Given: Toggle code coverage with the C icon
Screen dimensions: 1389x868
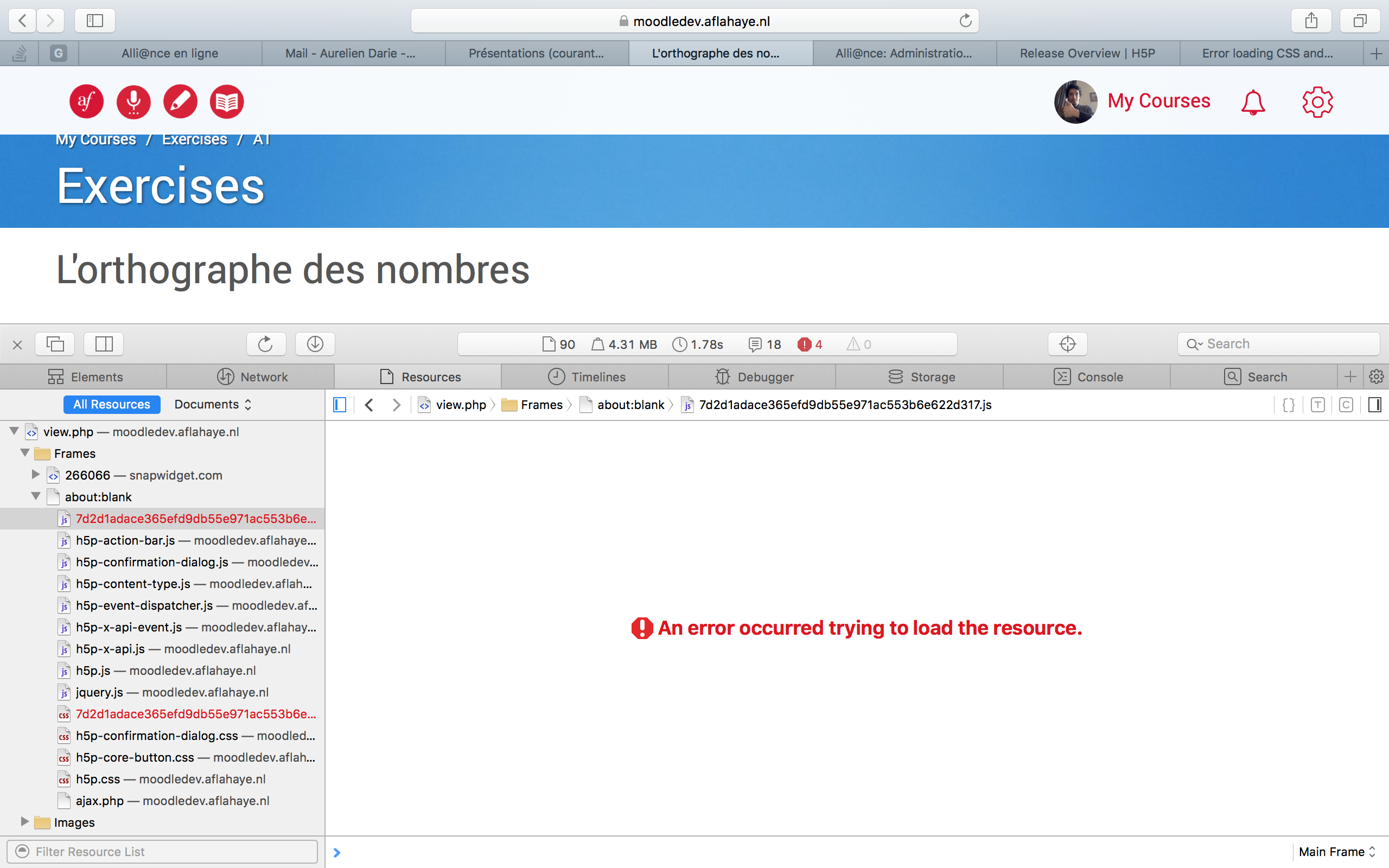Looking at the screenshot, I should (x=1346, y=405).
